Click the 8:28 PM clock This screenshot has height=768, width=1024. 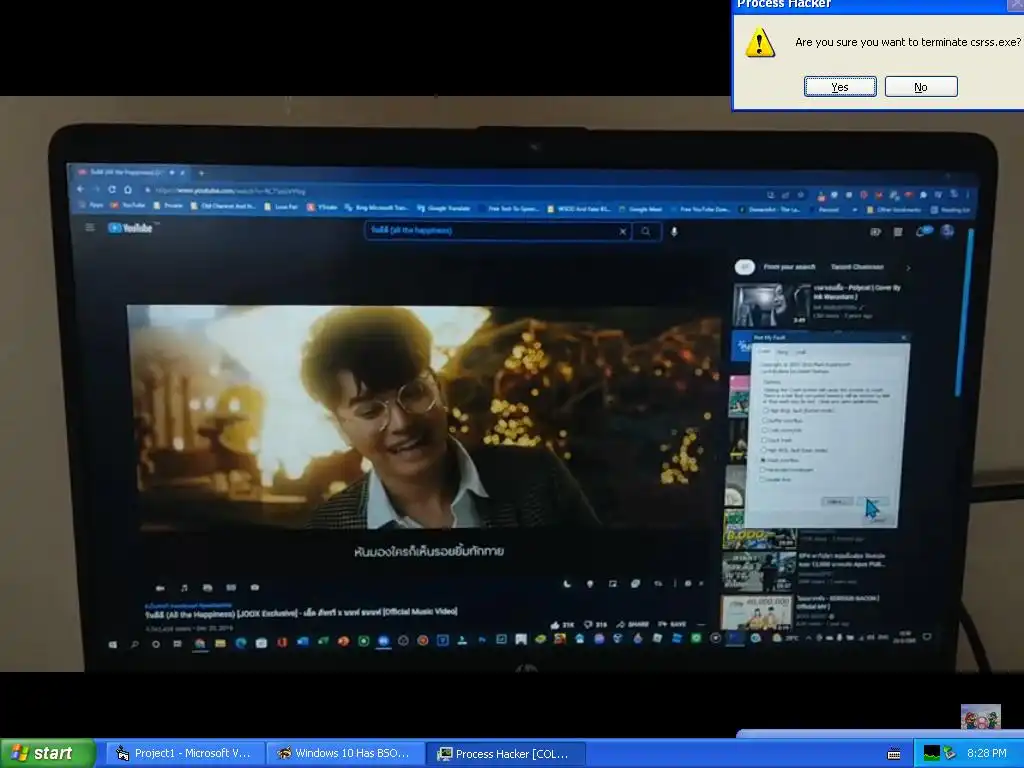point(987,753)
